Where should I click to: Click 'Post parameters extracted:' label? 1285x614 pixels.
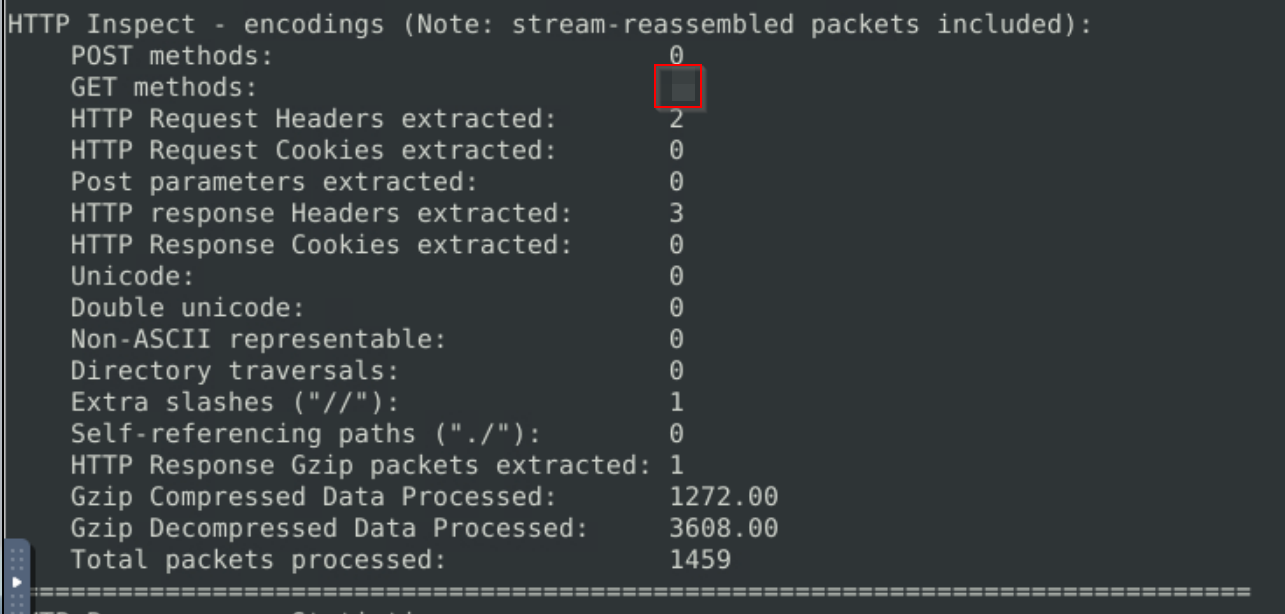click(274, 182)
